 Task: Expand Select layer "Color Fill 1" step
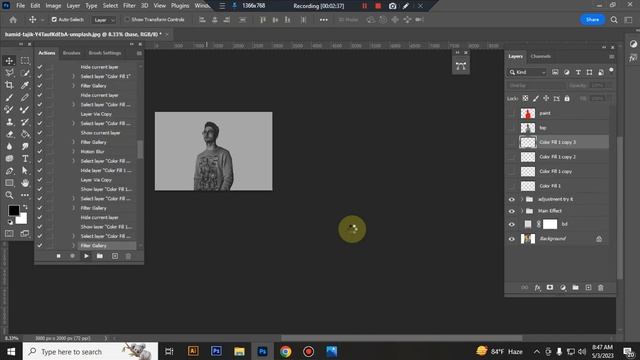coord(73,76)
